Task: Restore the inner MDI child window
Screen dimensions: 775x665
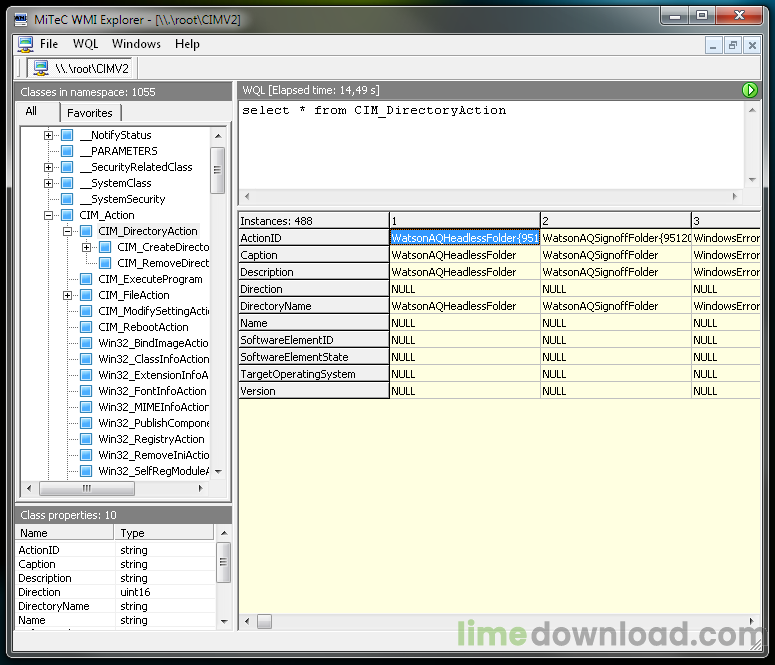Action: point(732,45)
